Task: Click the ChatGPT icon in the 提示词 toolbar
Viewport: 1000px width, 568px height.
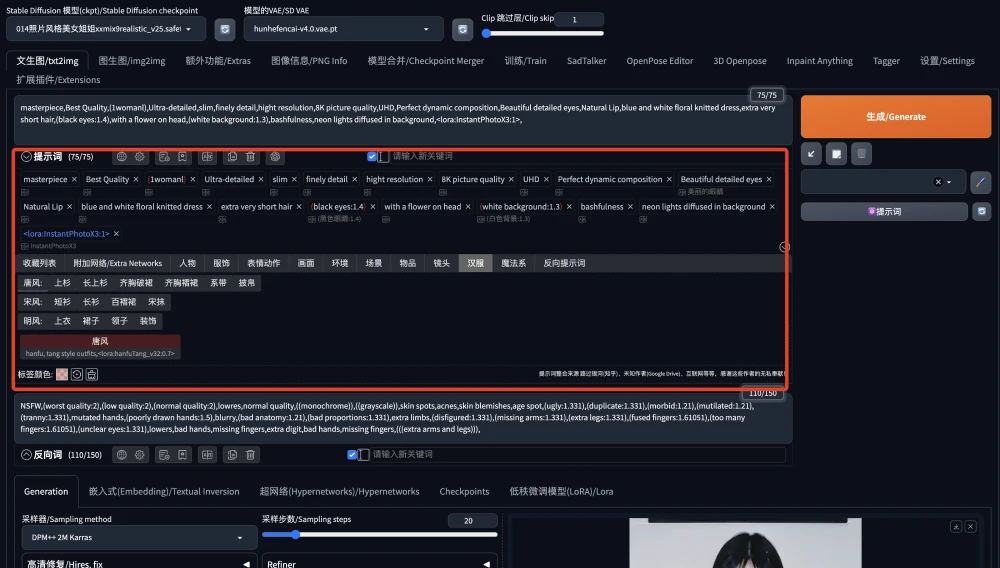Action: 276,157
